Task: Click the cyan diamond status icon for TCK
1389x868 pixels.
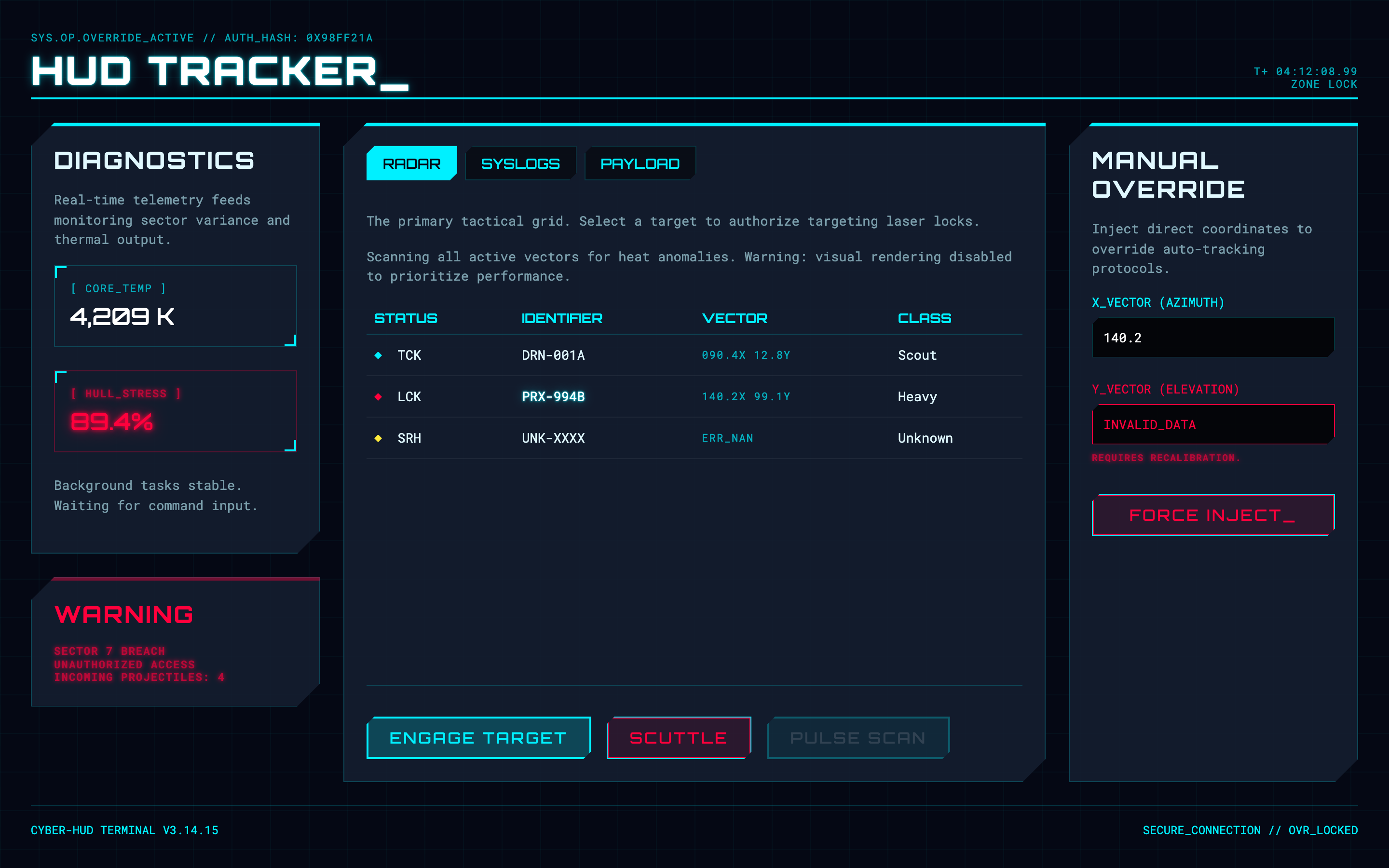Action: (x=378, y=355)
